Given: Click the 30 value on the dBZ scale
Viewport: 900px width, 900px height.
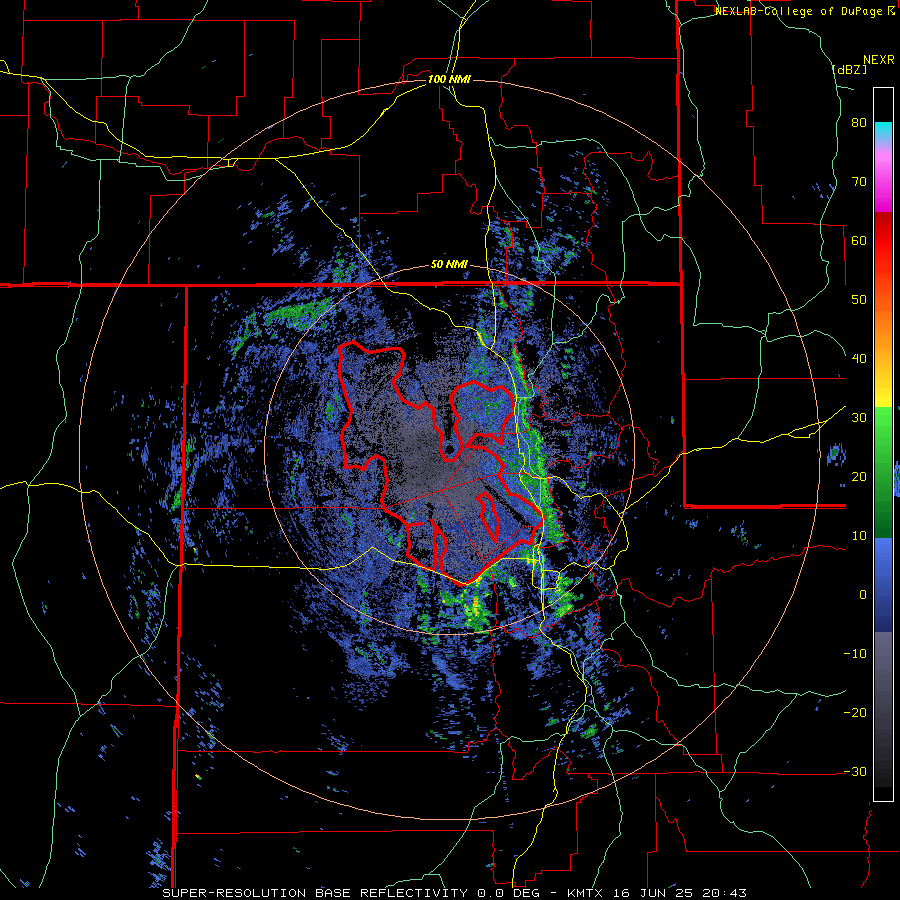Looking at the screenshot, I should (859, 418).
